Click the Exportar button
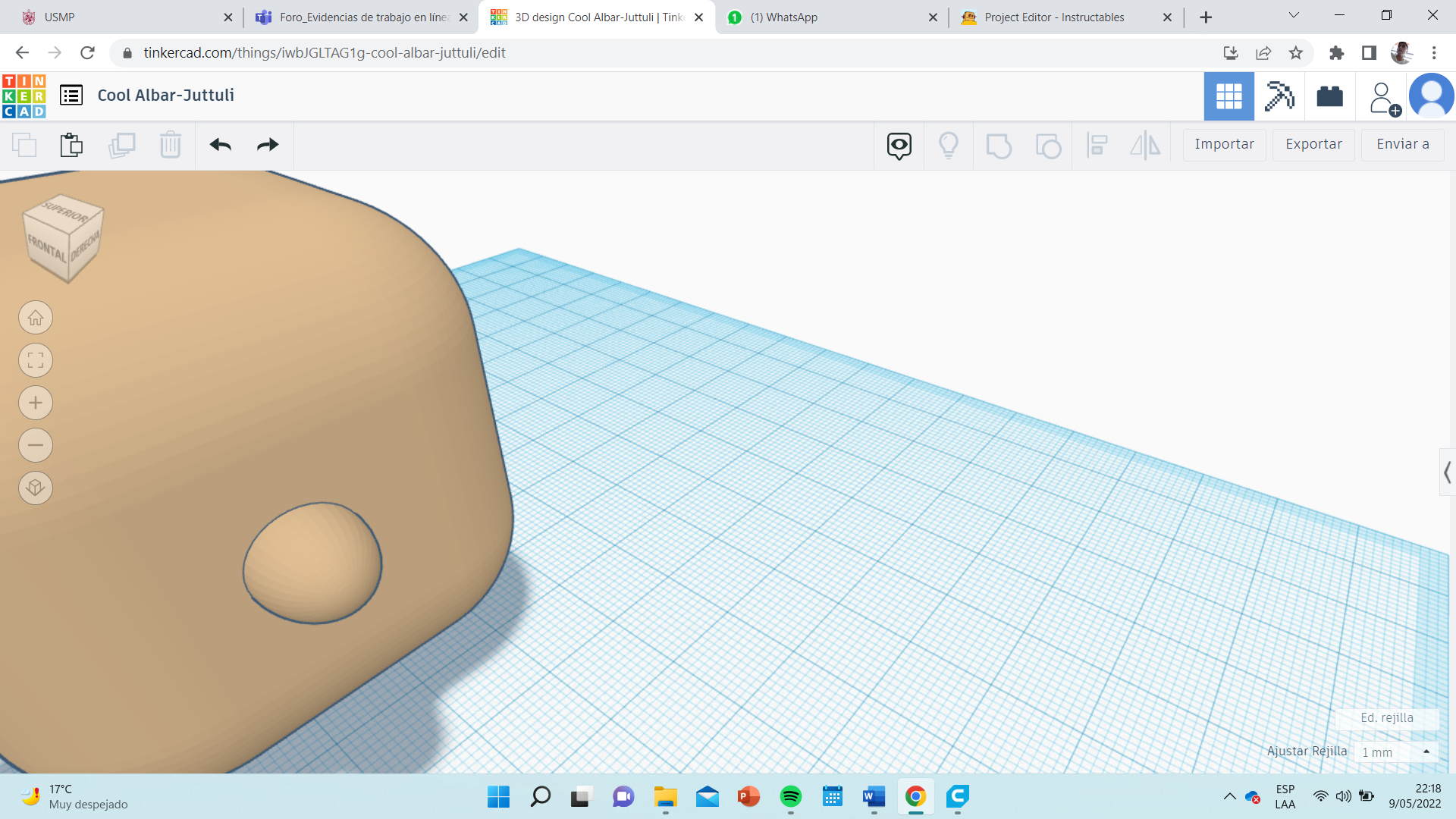 1313,144
